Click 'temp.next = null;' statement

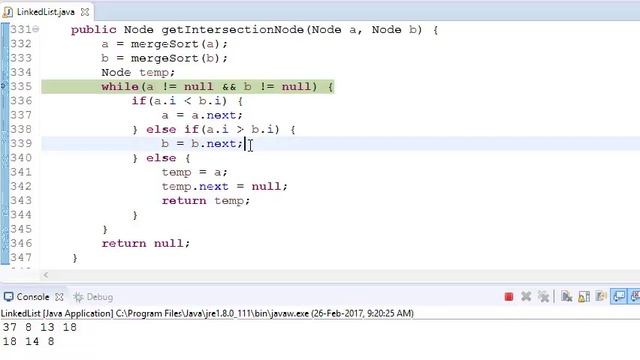224,187
